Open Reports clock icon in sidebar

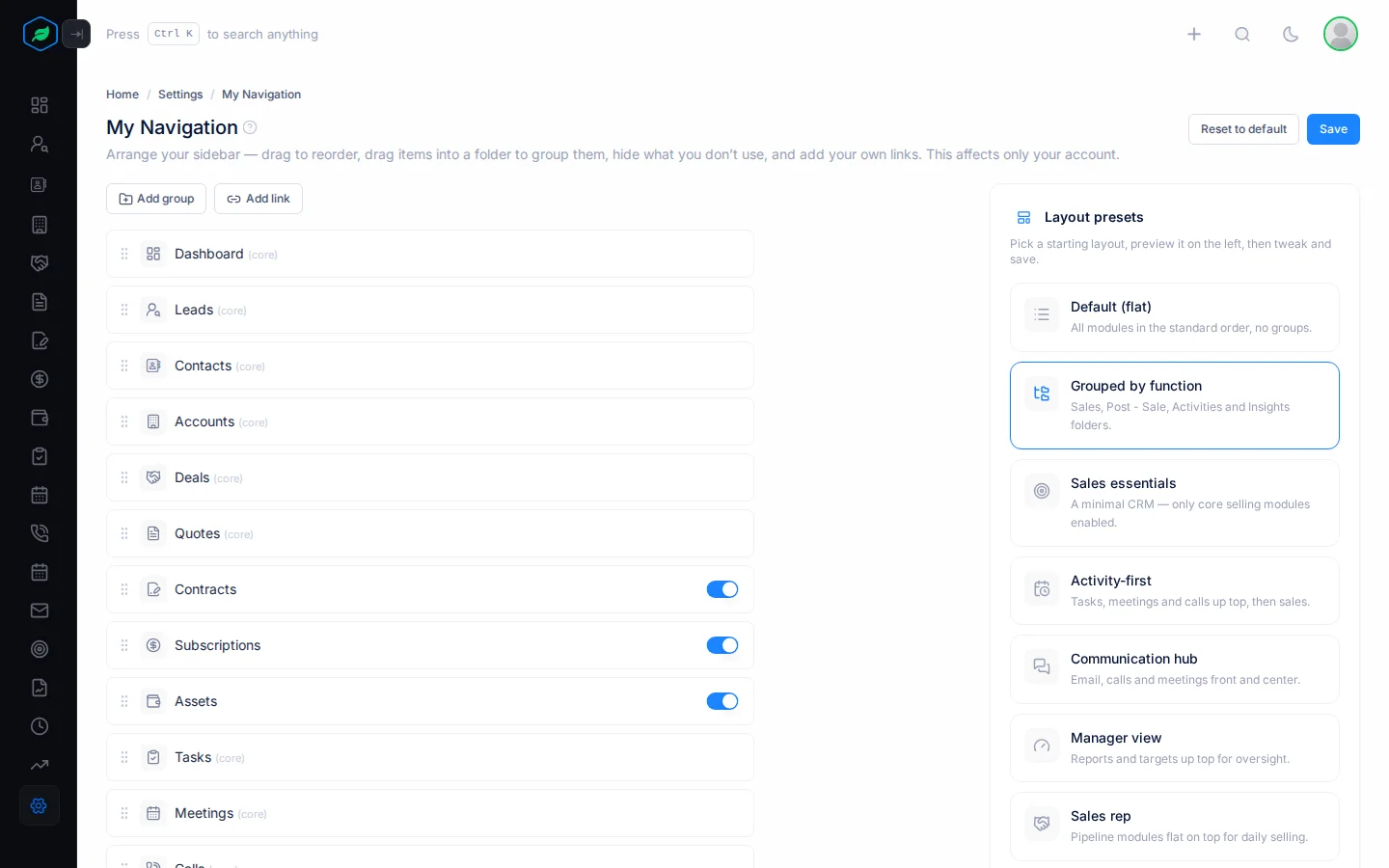pyautogui.click(x=40, y=726)
